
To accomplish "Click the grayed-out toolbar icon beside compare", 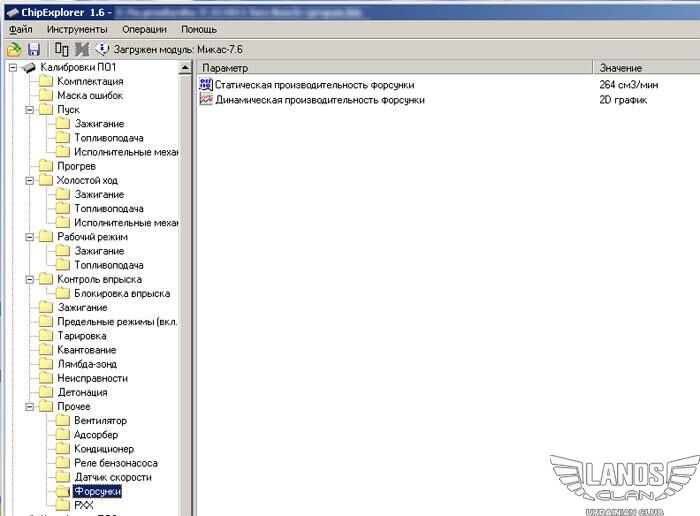I will 82,49.
